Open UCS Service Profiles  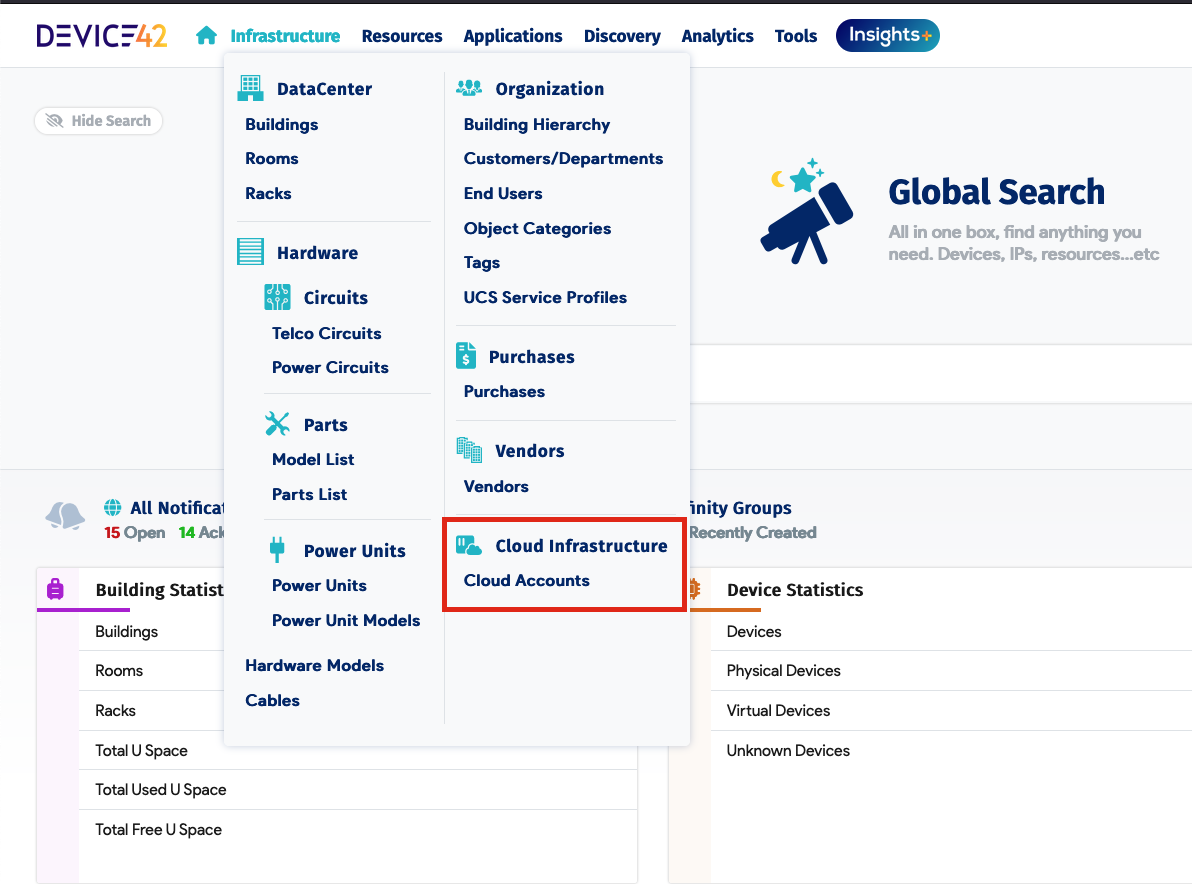click(545, 298)
